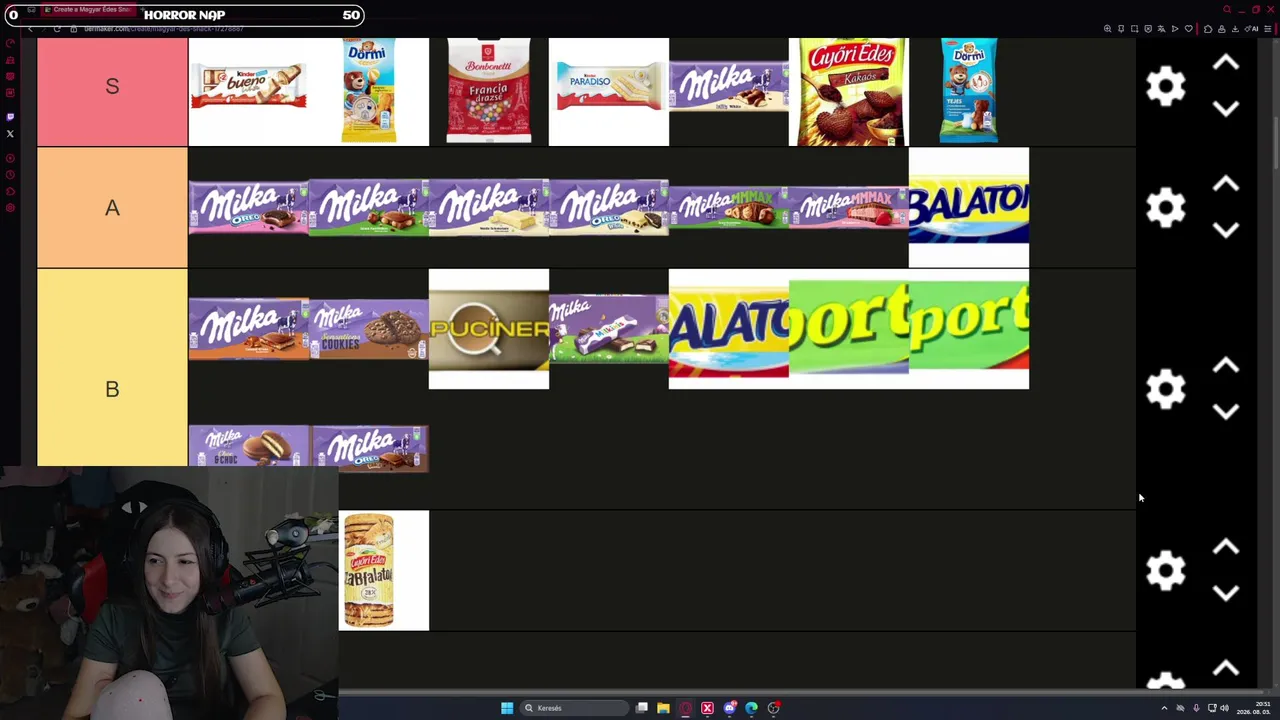This screenshot has height=720, width=1280.
Task: Move the S tier row down
Action: [1226, 108]
